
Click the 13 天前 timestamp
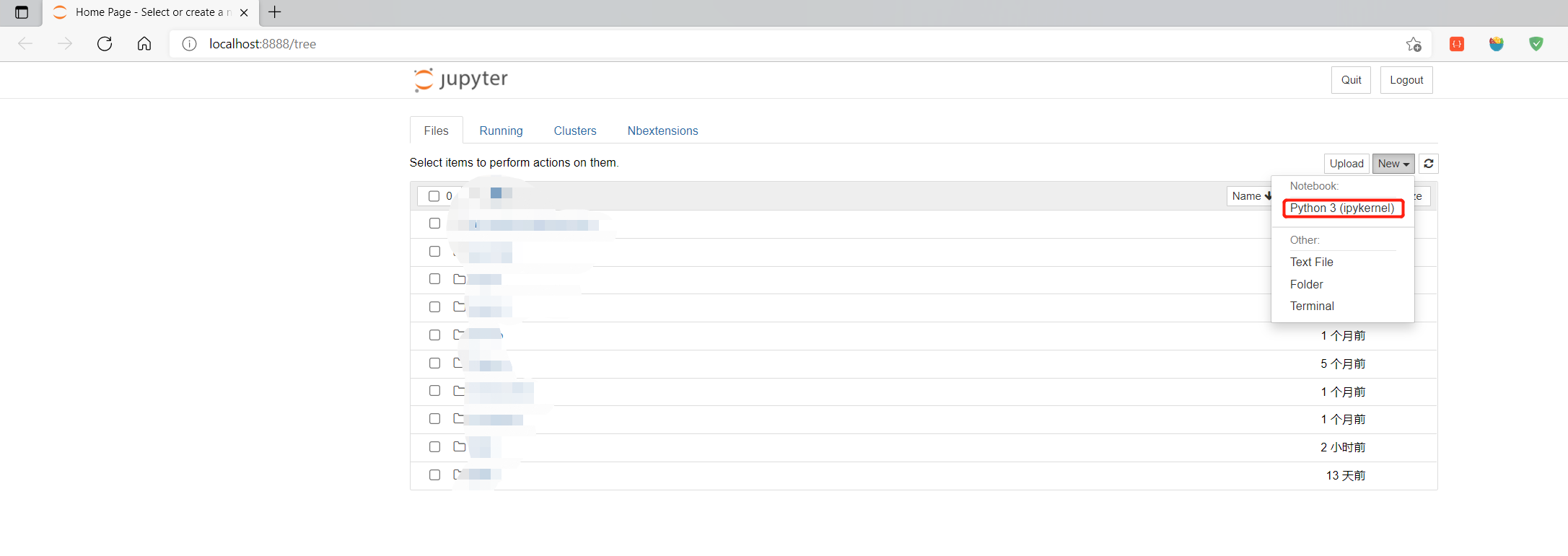coord(1346,476)
